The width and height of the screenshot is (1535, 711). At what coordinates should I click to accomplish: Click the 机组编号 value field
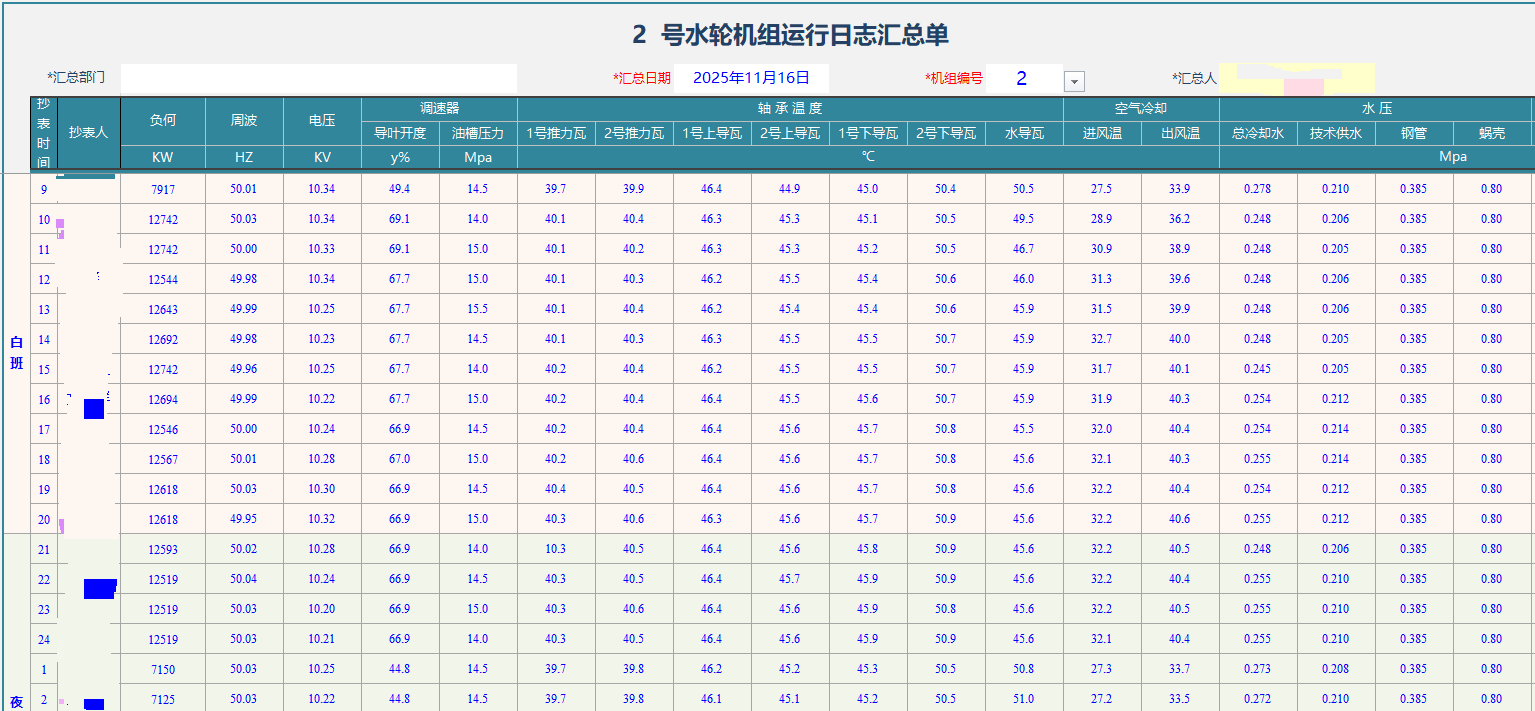click(x=1022, y=78)
